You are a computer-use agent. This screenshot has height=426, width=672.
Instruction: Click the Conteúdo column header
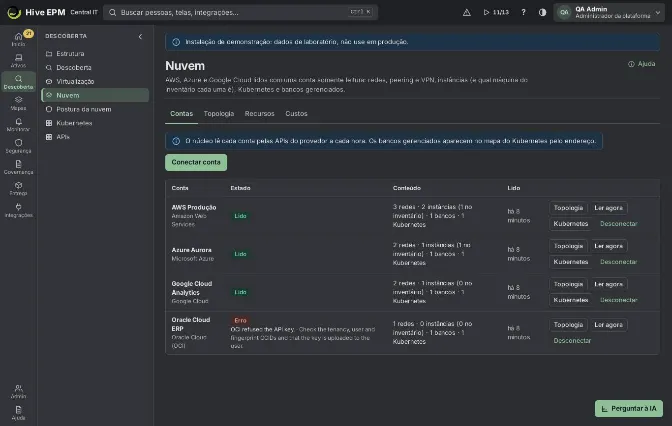406,188
